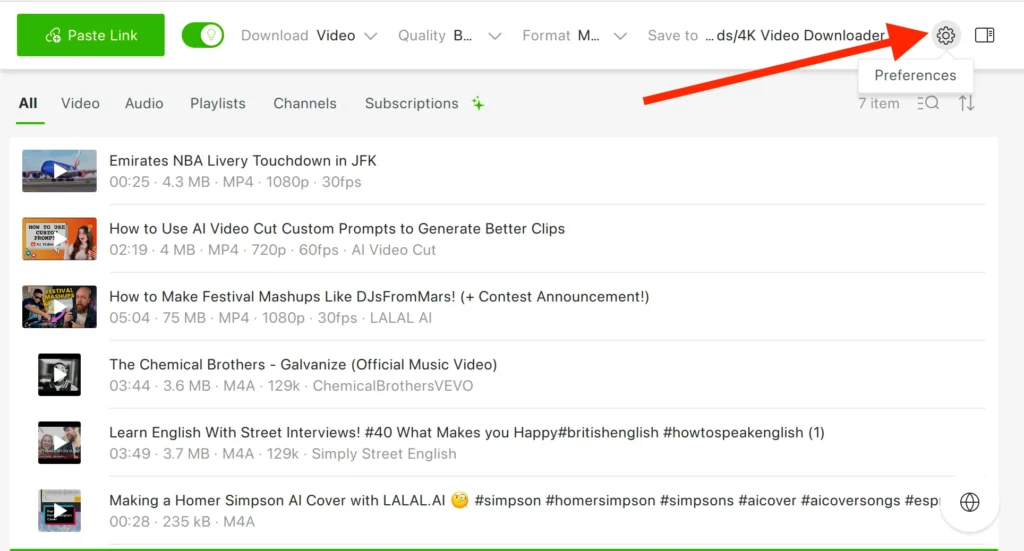The height and width of the screenshot is (551, 1024).
Task: Select 'How to Make Festival Mashups' title
Action: (379, 296)
